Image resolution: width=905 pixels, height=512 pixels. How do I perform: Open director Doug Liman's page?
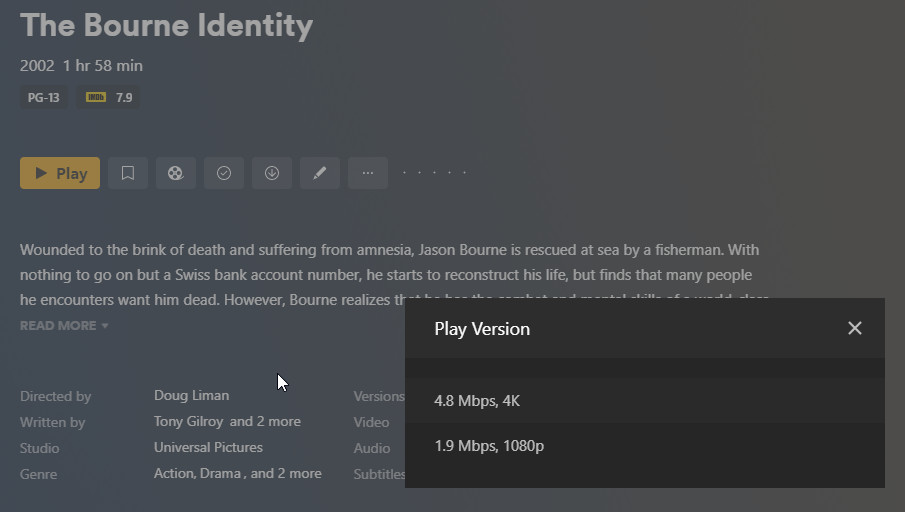pyautogui.click(x=192, y=395)
